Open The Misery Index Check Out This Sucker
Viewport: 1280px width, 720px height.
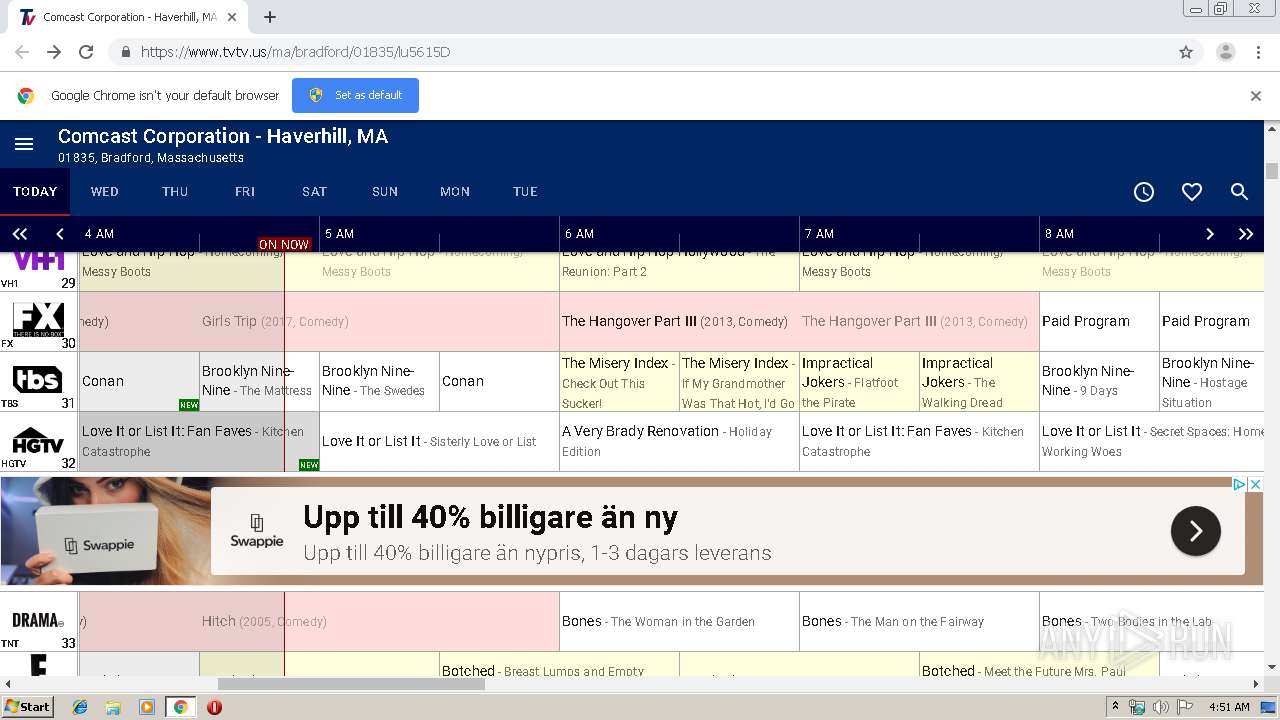(x=619, y=381)
